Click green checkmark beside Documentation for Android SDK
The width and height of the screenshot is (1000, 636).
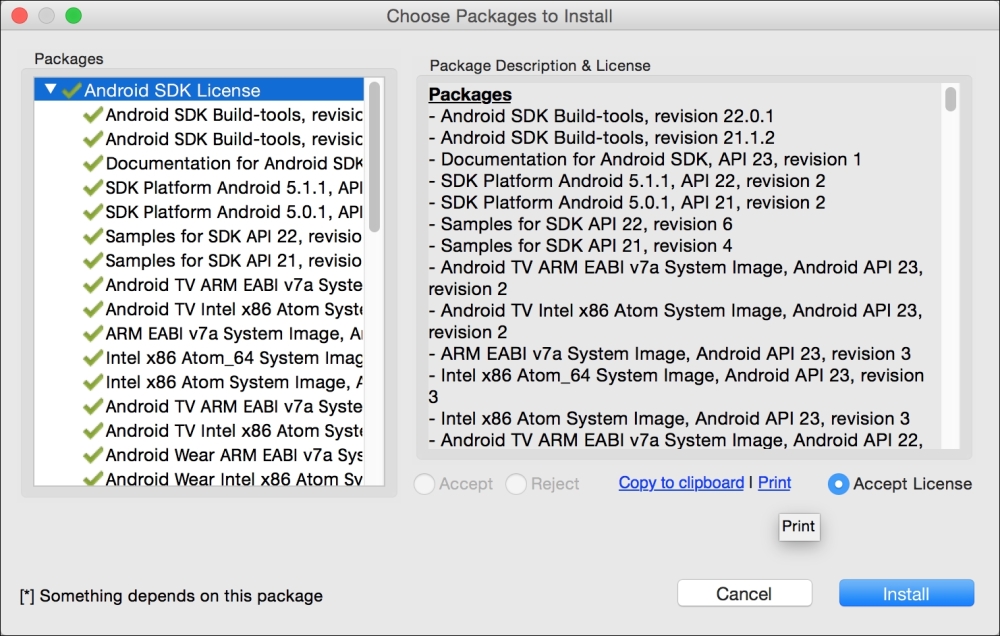pos(93,163)
